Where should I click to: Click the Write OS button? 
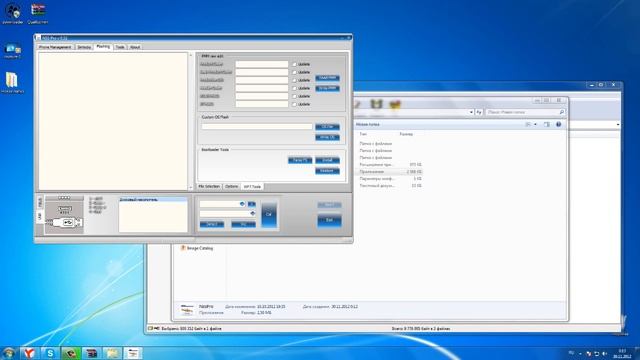click(327, 138)
